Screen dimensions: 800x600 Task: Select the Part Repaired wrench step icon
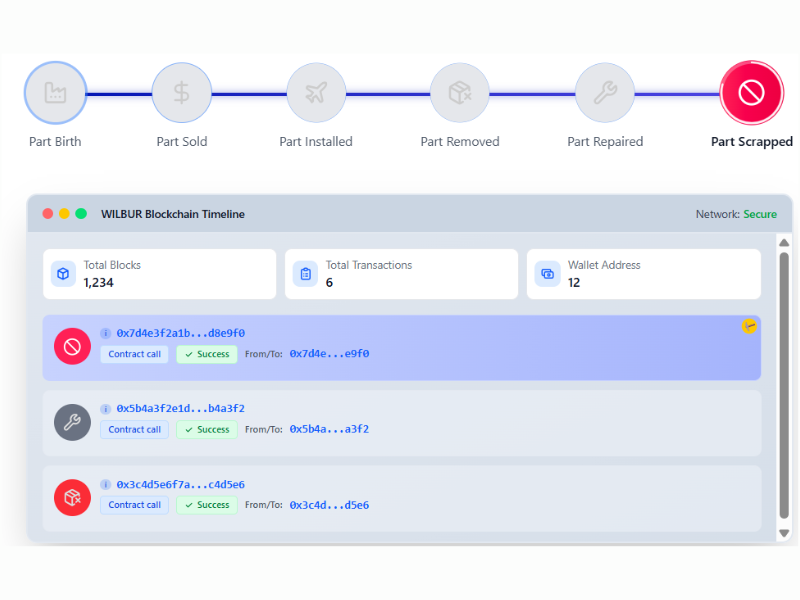click(x=605, y=93)
